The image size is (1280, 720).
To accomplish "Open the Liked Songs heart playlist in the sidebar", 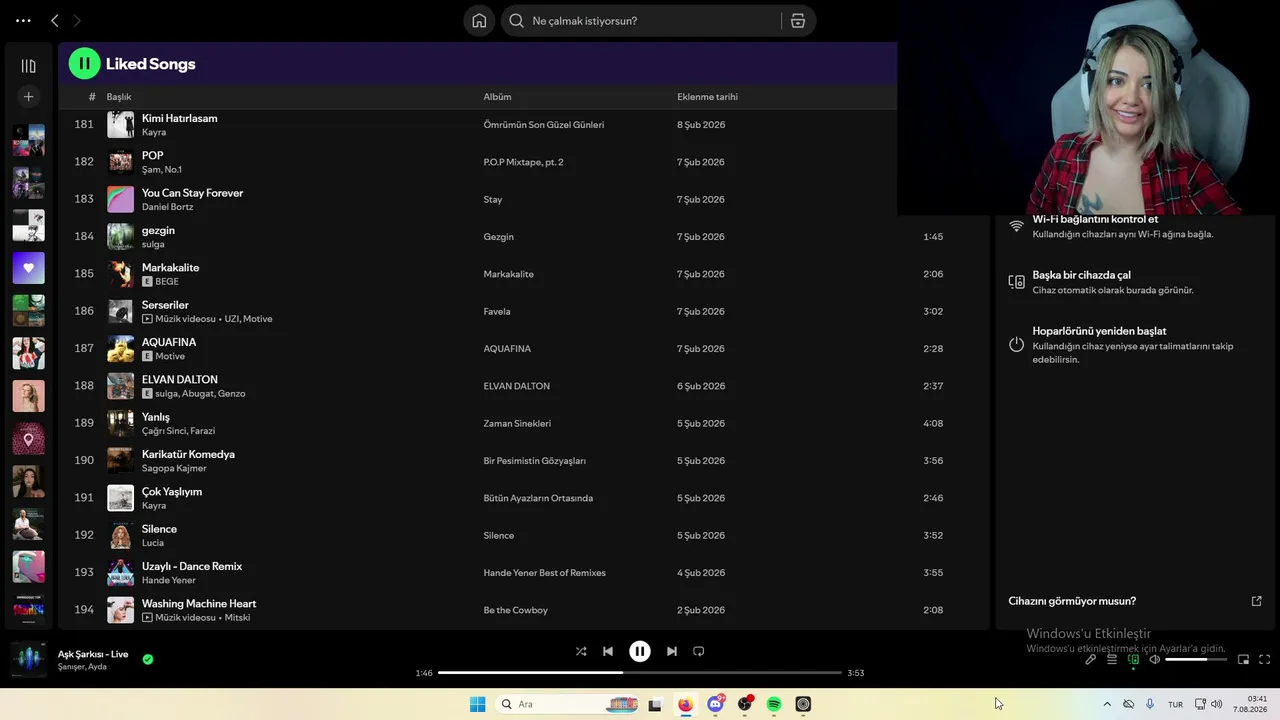I will click(x=28, y=268).
